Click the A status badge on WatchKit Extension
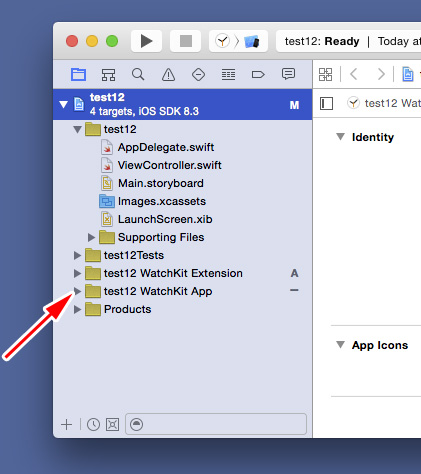This screenshot has height=474, width=421. pyautogui.click(x=294, y=273)
